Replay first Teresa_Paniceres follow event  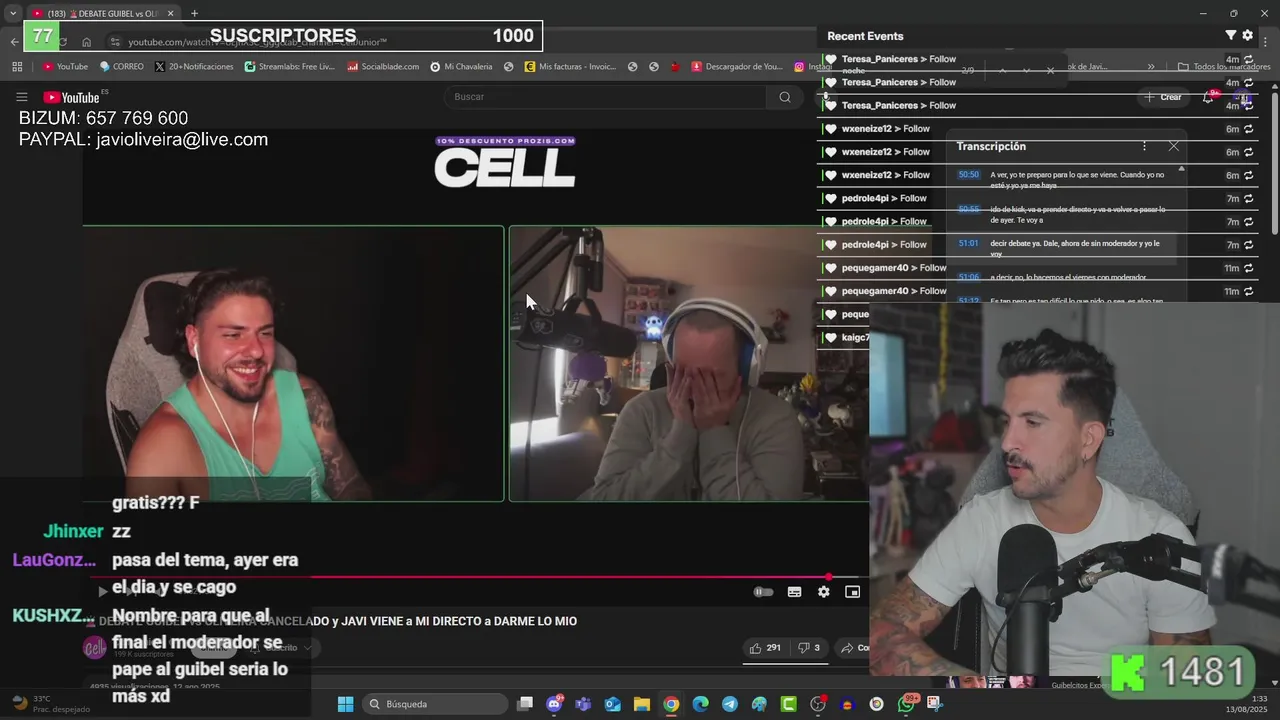click(1248, 60)
